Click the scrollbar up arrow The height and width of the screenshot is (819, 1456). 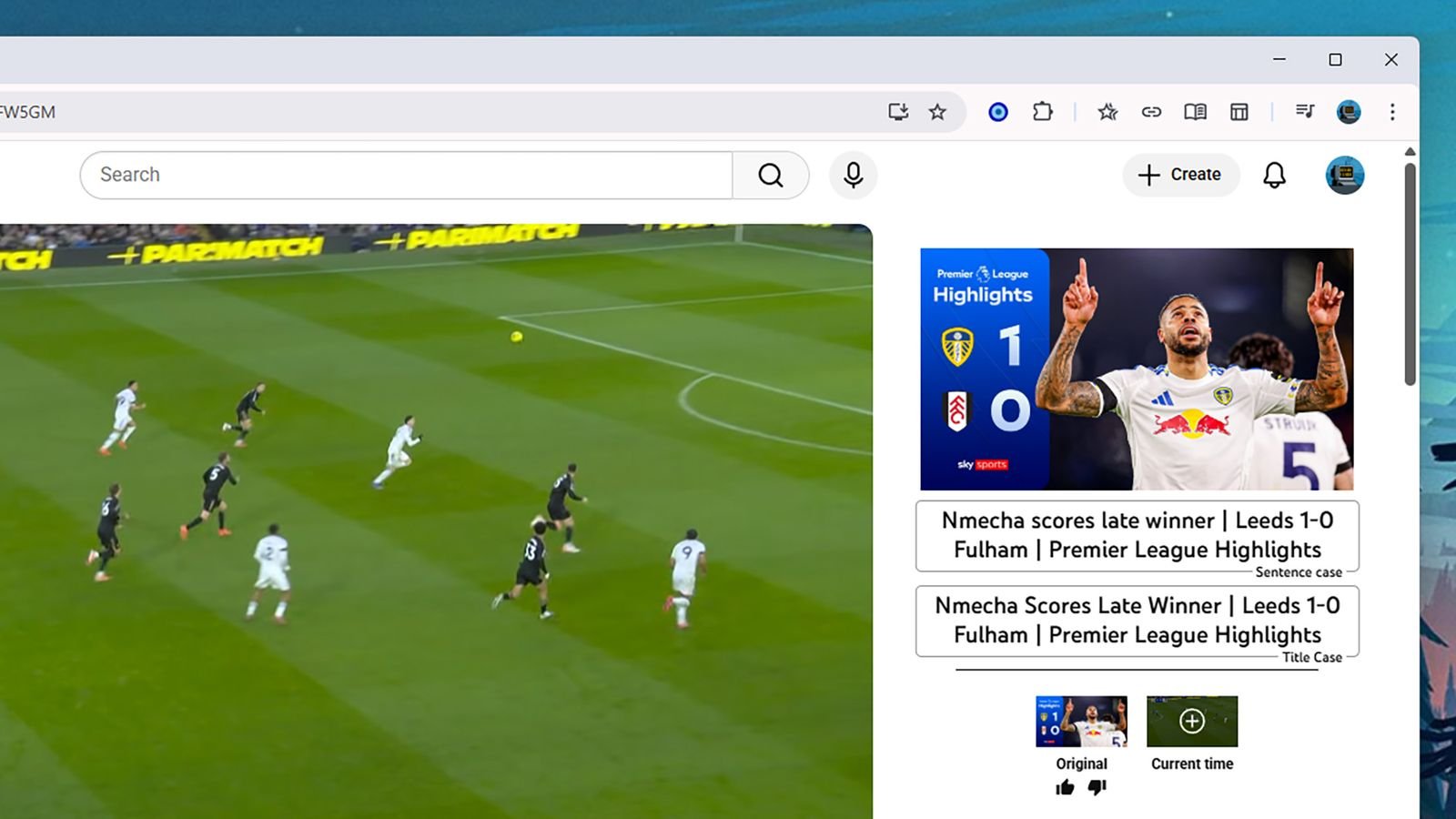coord(1410,152)
